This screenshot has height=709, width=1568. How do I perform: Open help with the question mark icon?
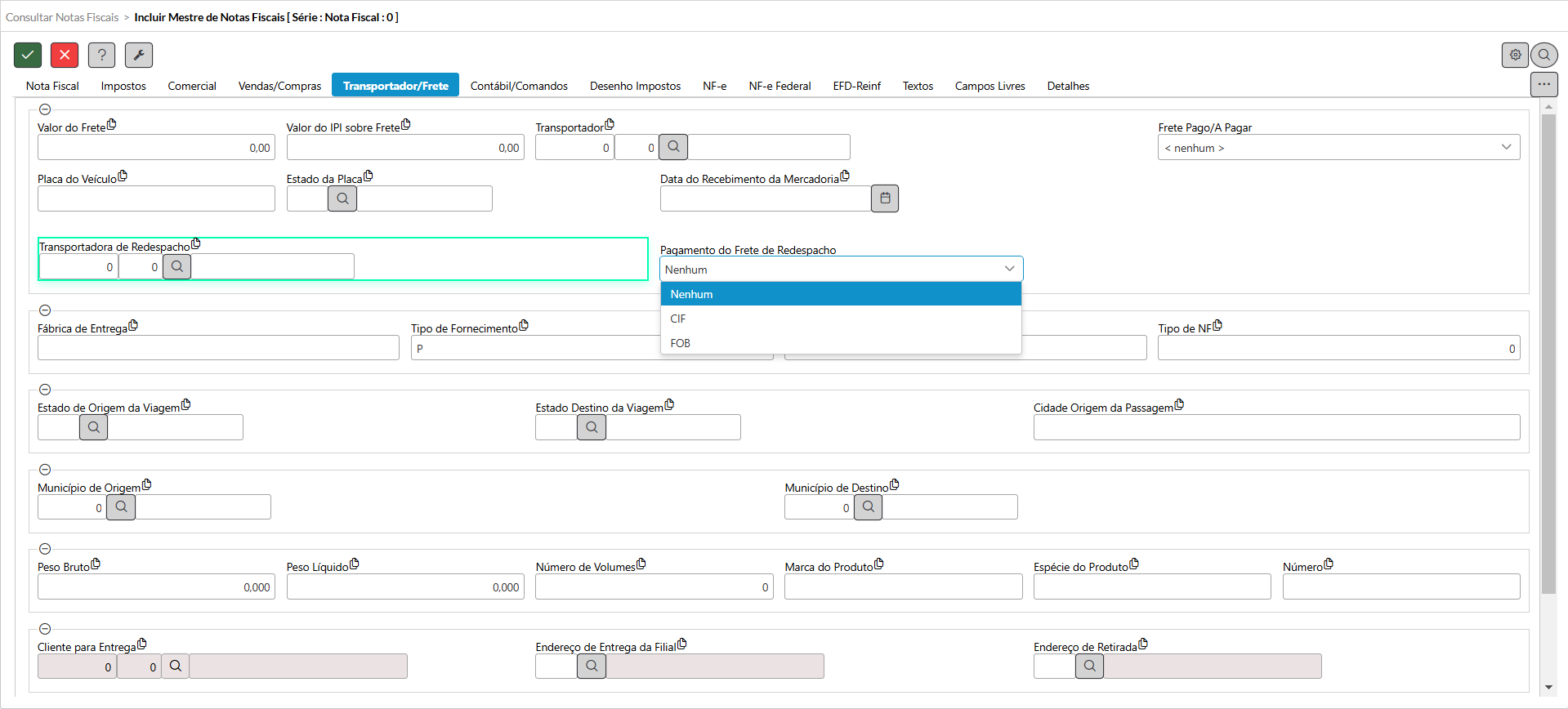tap(101, 55)
